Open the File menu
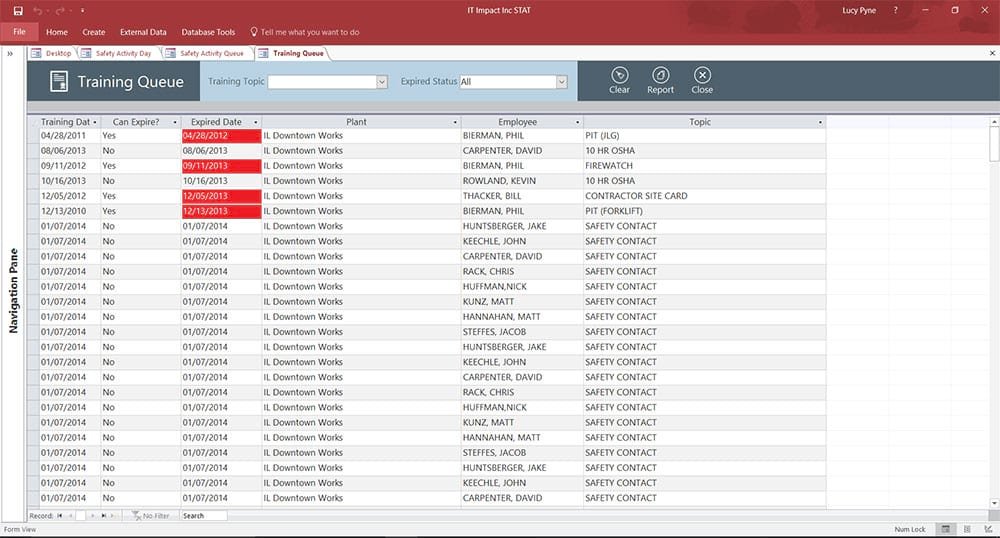 click(x=19, y=32)
